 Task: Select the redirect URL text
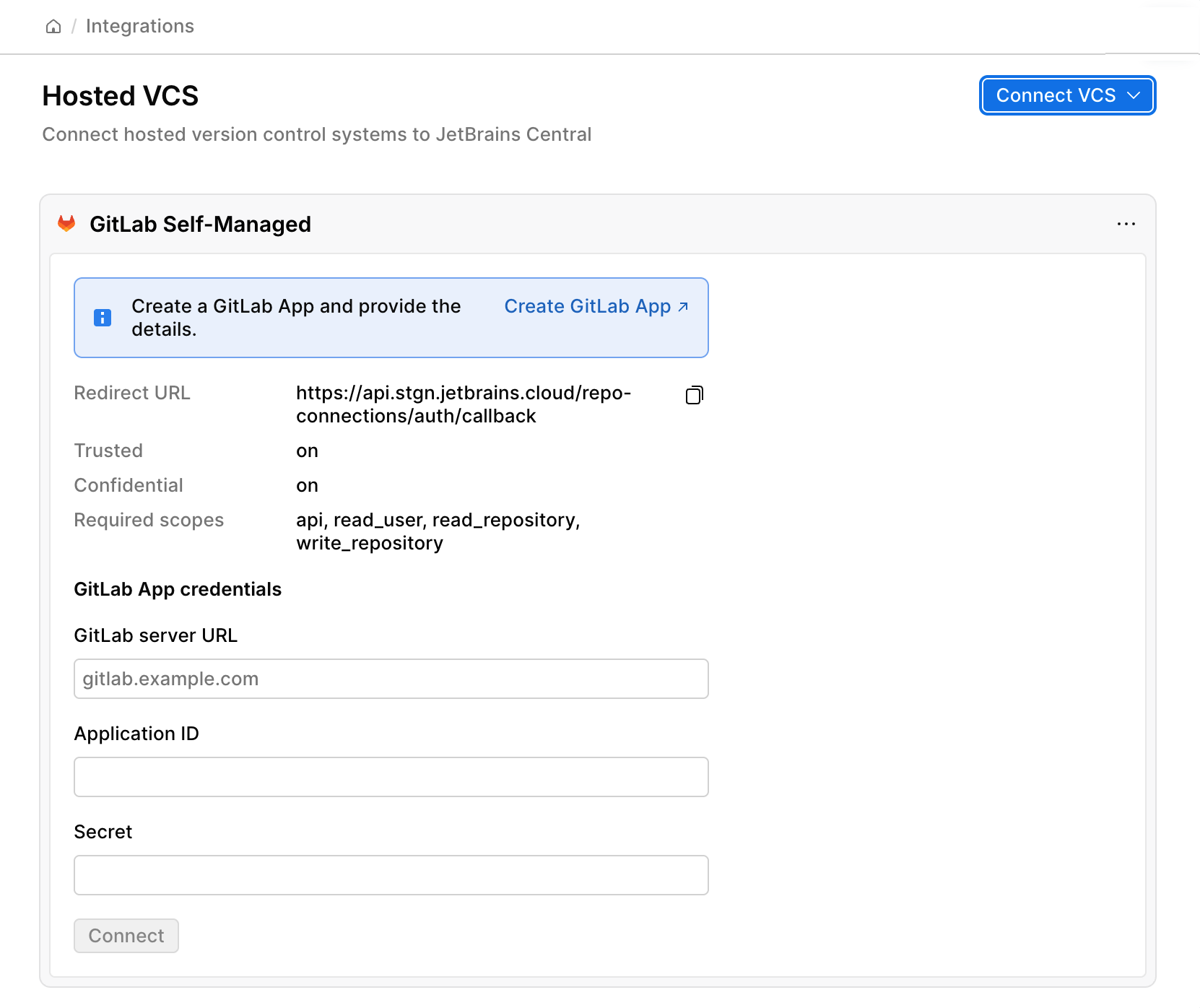pos(464,404)
